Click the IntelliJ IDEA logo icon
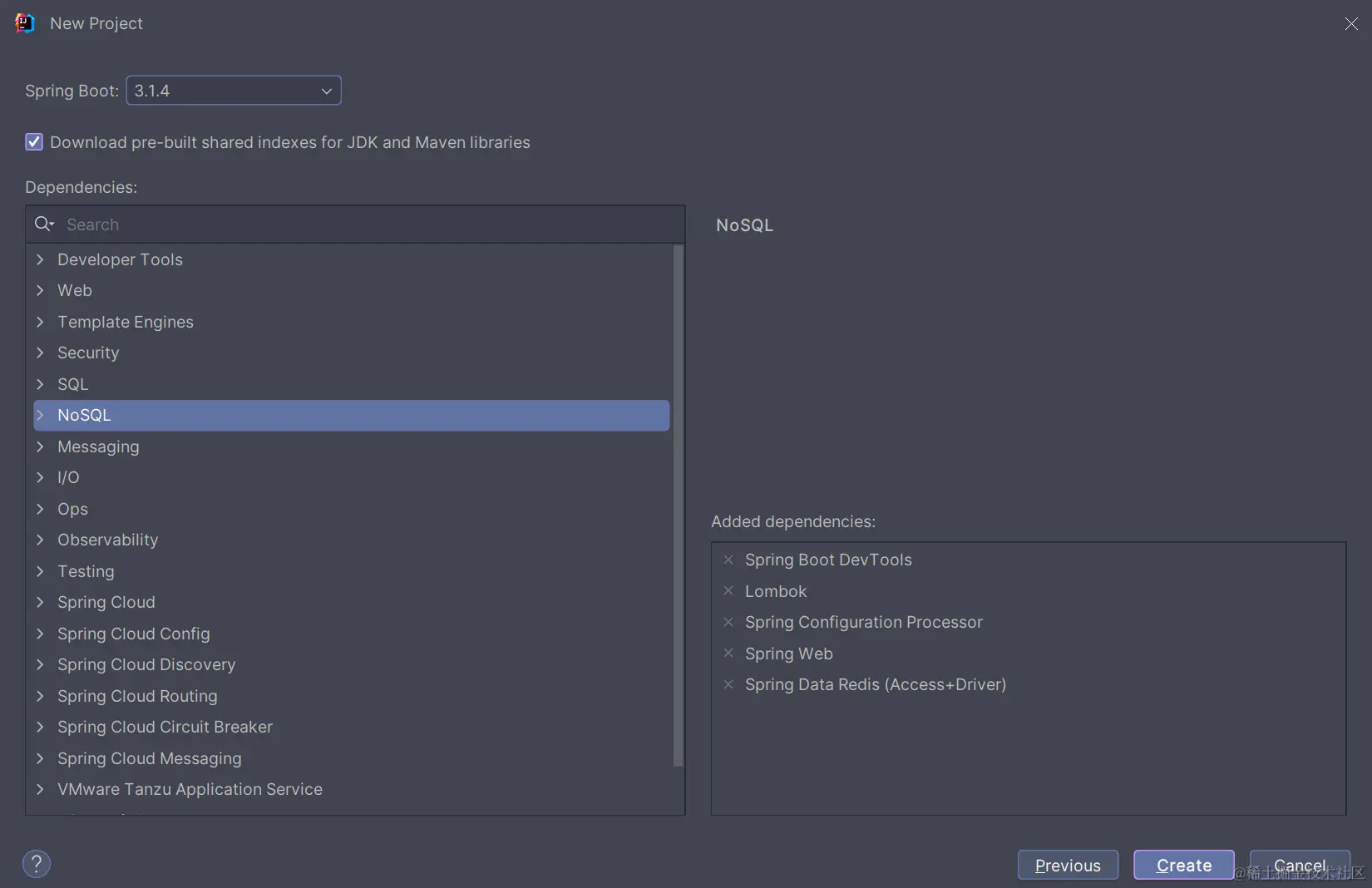The height and width of the screenshot is (888, 1372). point(25,23)
